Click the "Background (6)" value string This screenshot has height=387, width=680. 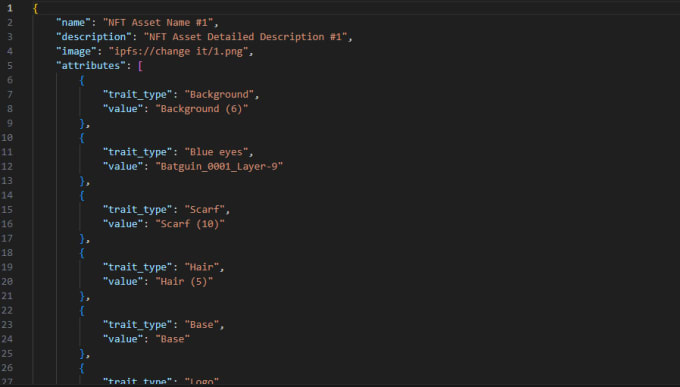(x=202, y=108)
